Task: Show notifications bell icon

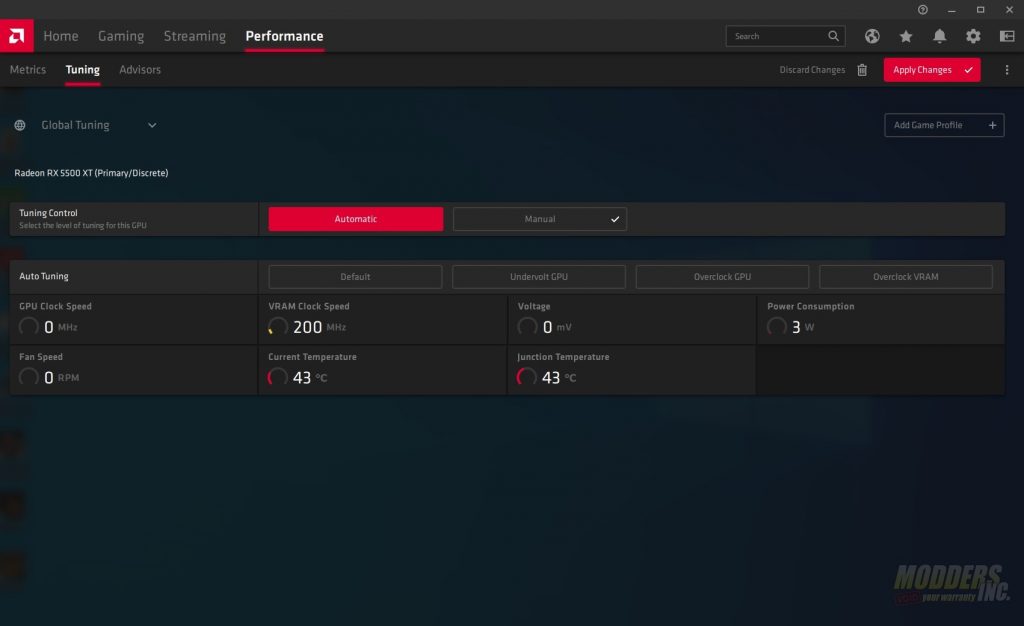Action: [940, 36]
